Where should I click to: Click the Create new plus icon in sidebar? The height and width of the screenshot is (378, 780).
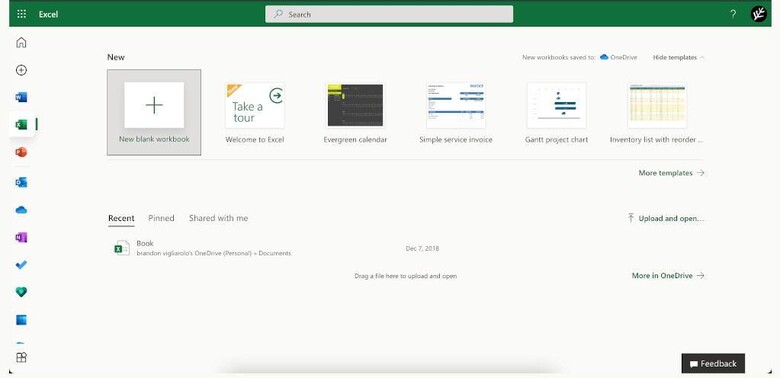click(21, 70)
